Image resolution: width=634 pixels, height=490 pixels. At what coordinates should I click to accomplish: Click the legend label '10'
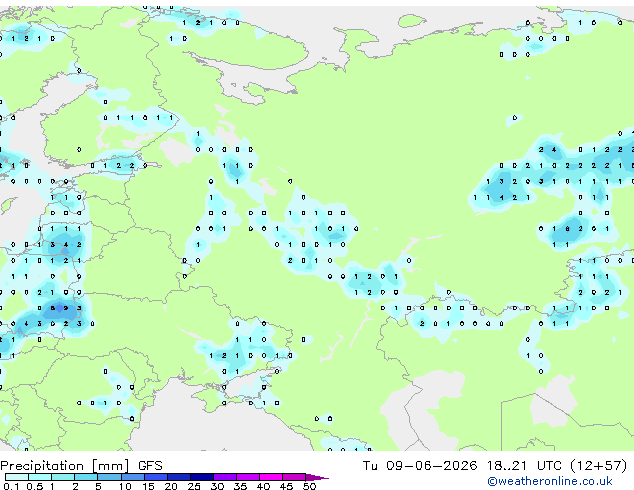tap(125, 486)
